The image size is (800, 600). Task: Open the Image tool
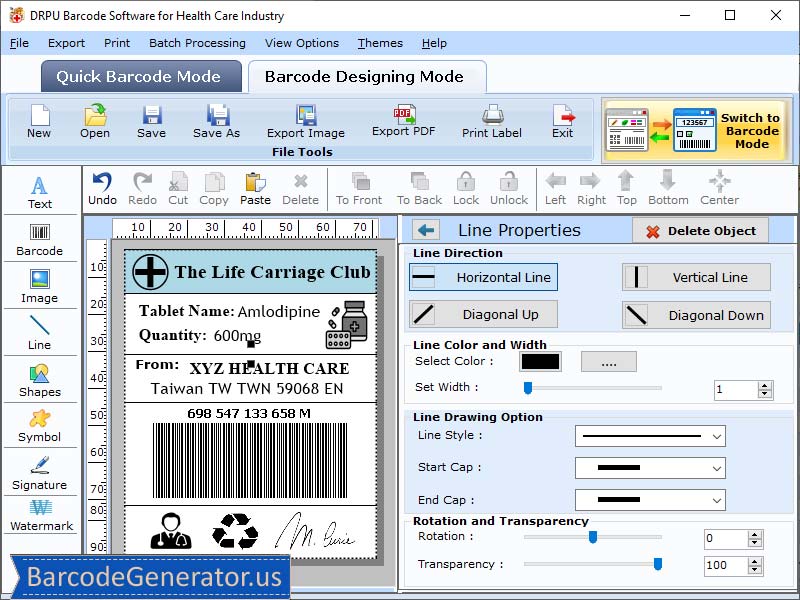(x=40, y=287)
